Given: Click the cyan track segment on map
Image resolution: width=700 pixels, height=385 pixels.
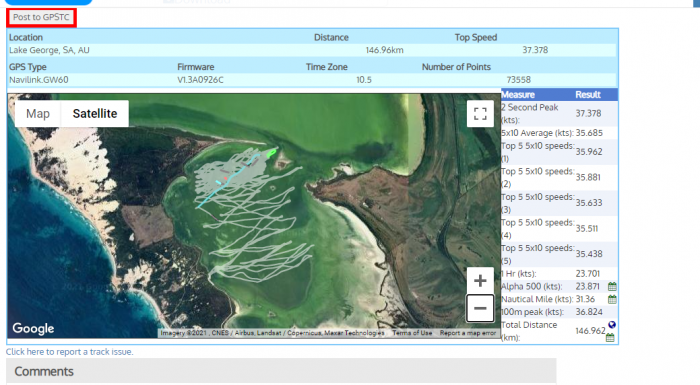Looking at the screenshot, I should [219, 192].
